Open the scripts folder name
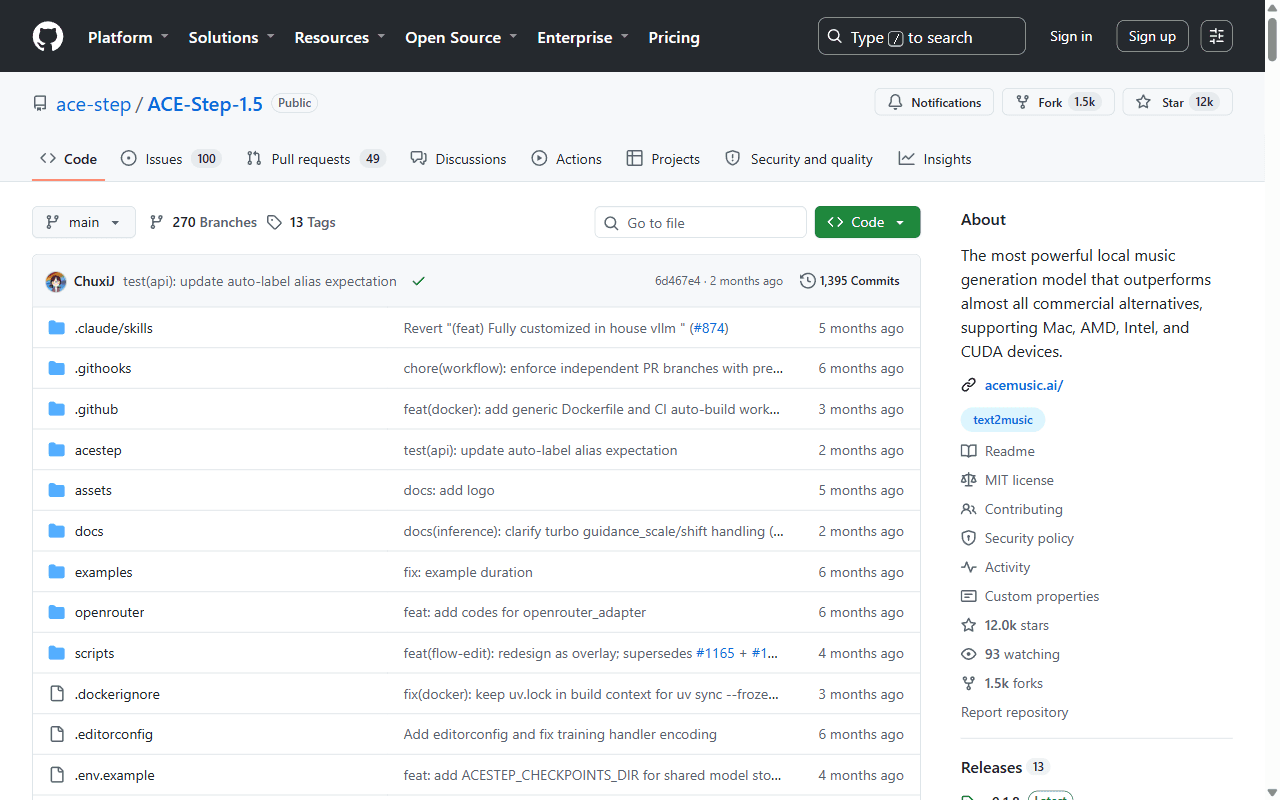 94,653
